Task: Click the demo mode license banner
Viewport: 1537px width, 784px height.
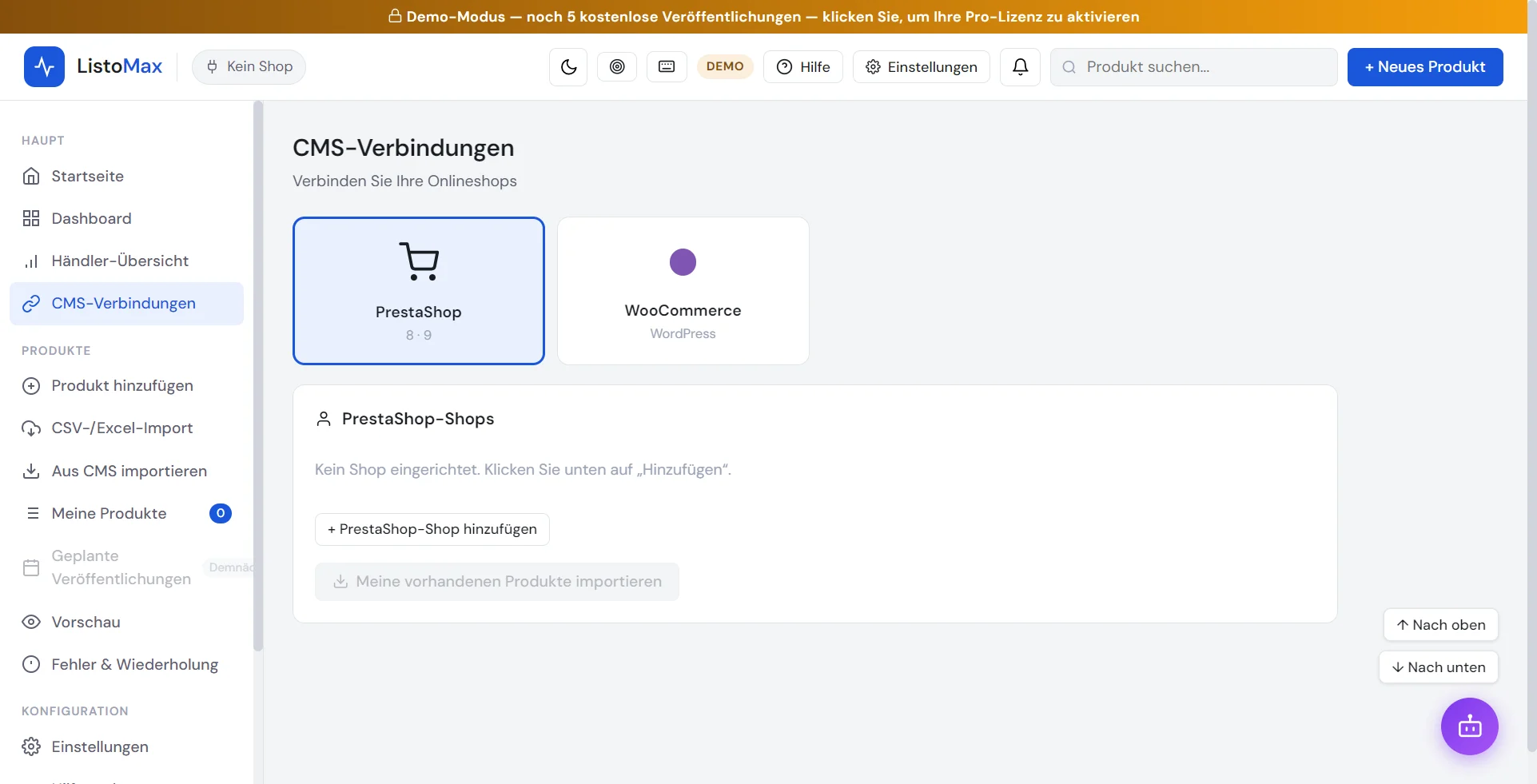Action: pos(763,17)
